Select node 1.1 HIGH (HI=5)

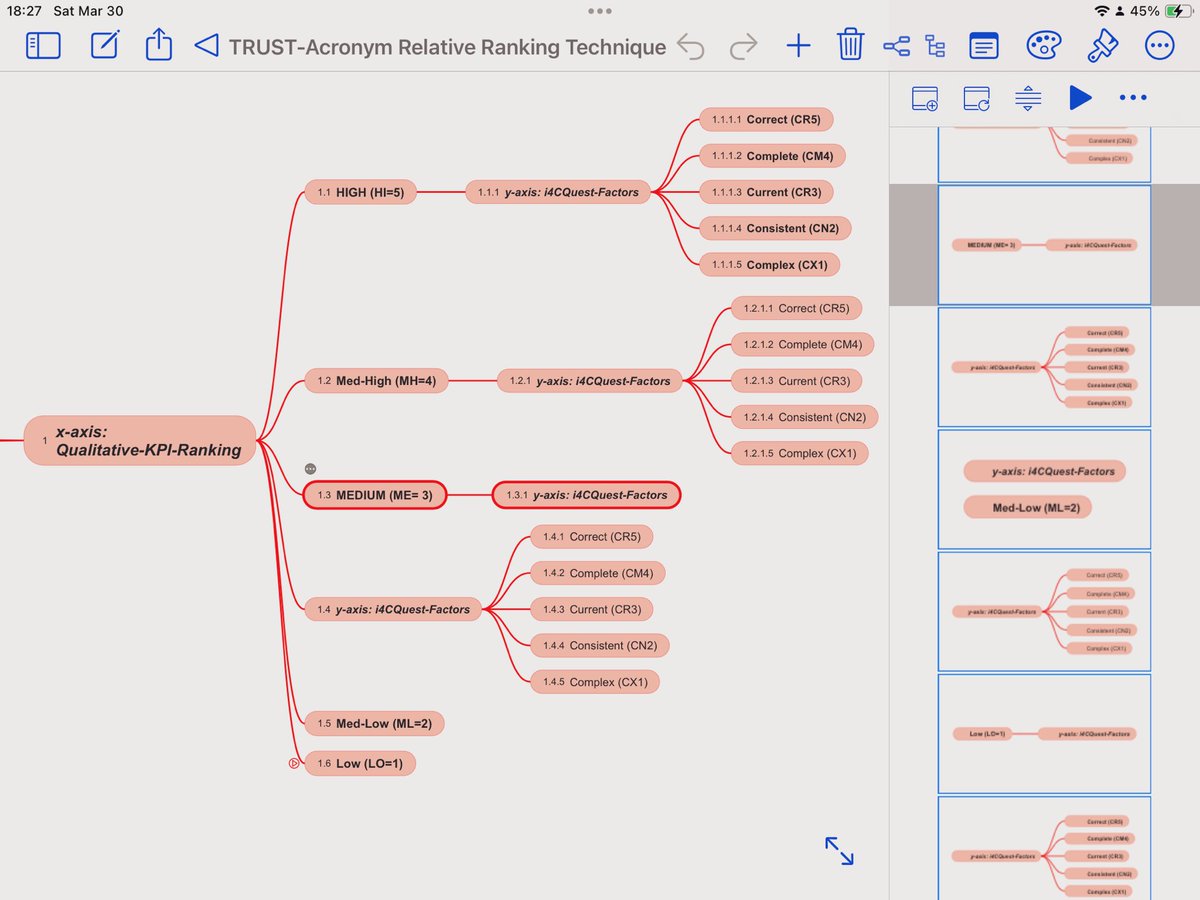tap(360, 192)
